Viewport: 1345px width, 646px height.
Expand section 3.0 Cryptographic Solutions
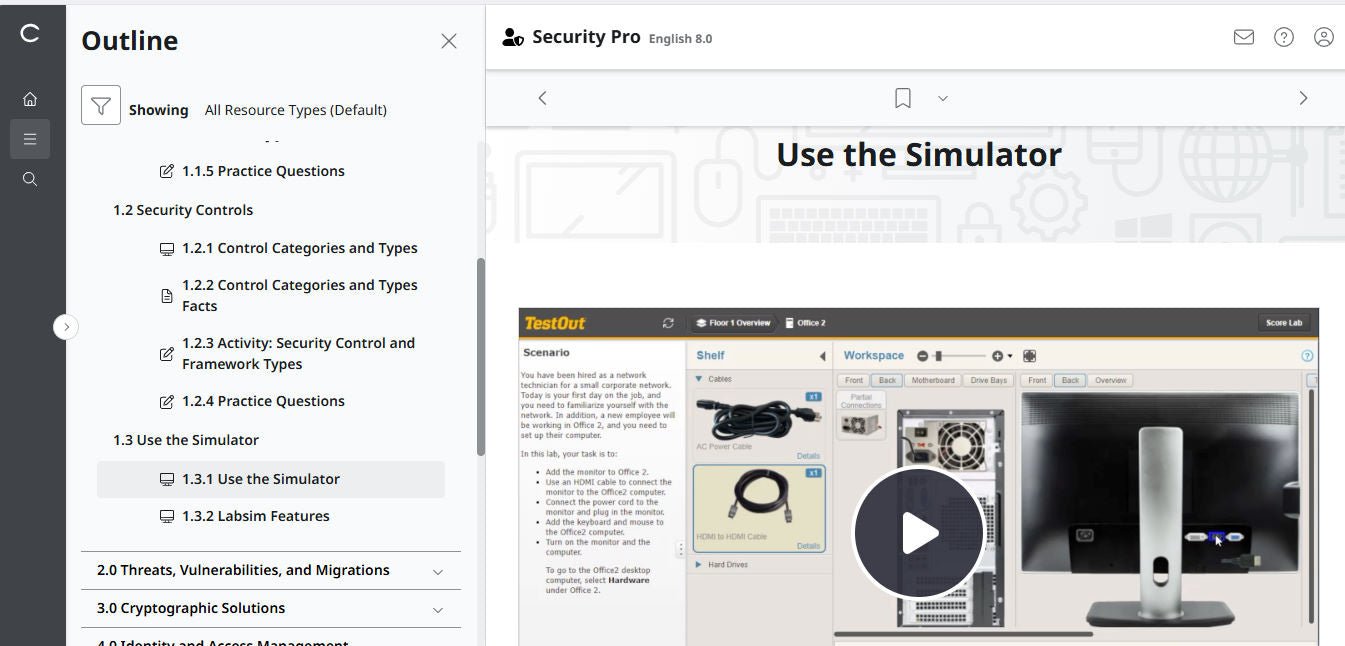(437, 609)
